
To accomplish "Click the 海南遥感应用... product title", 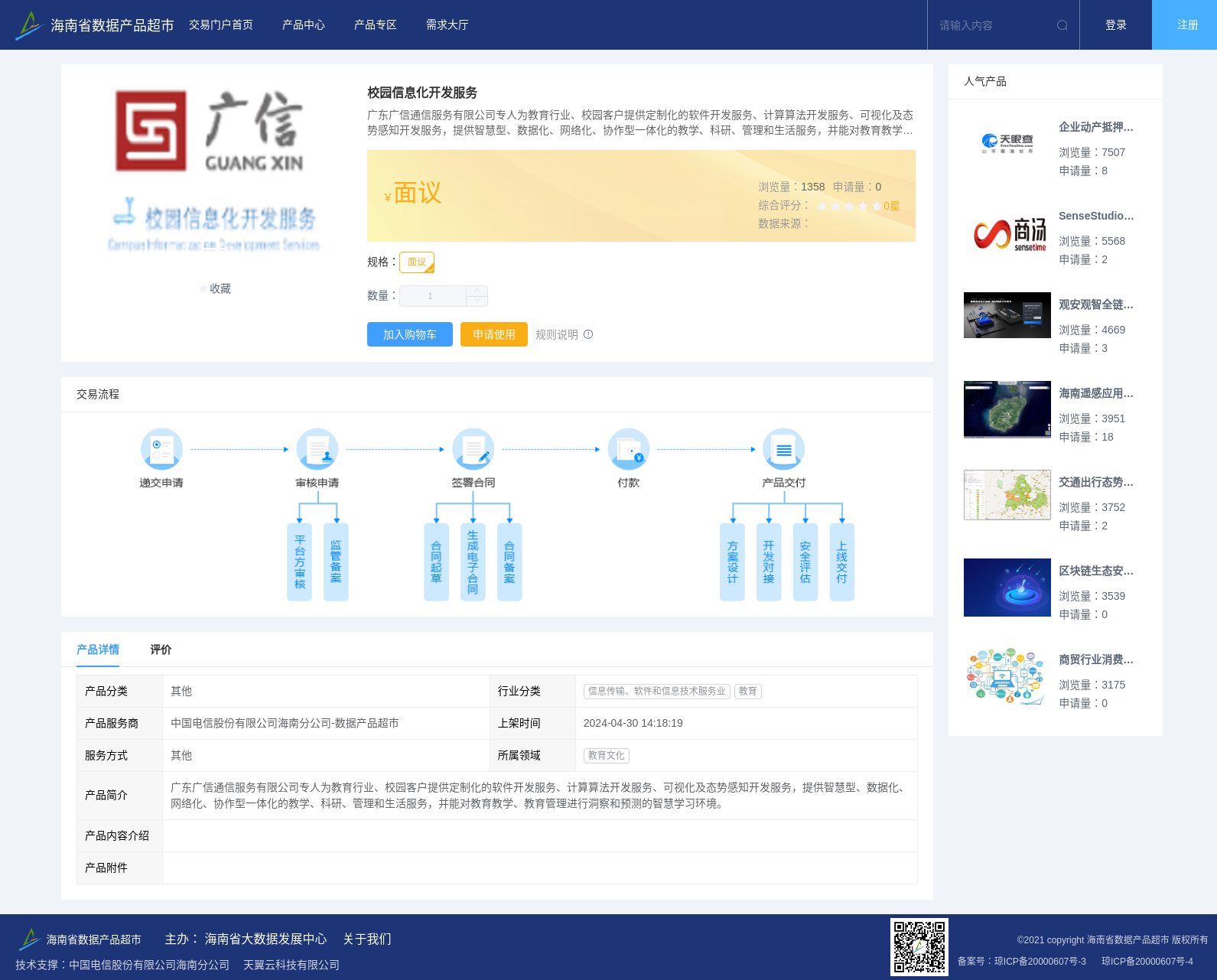I will 1096,393.
